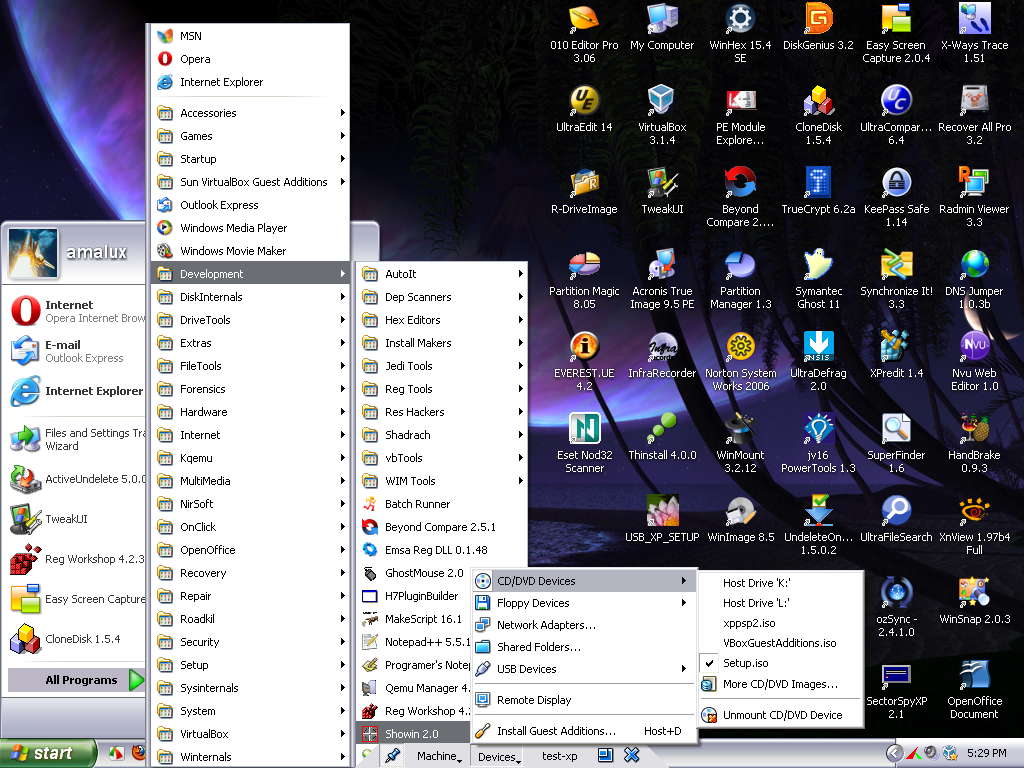Launch Eset Nod32 Scanner icon
This screenshot has height=768, width=1024.
(584, 444)
